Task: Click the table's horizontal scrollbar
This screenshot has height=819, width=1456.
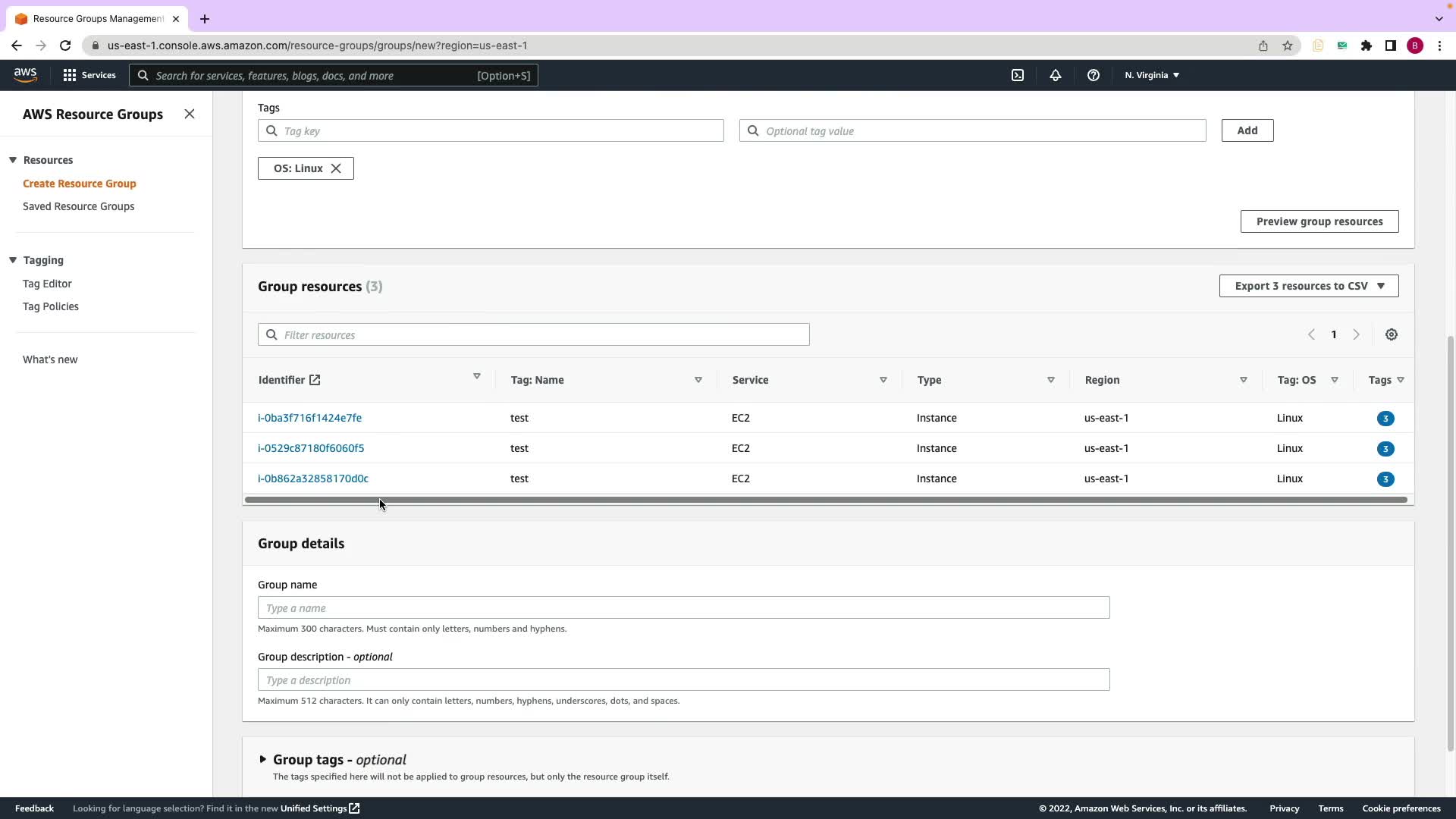Action: coord(825,500)
